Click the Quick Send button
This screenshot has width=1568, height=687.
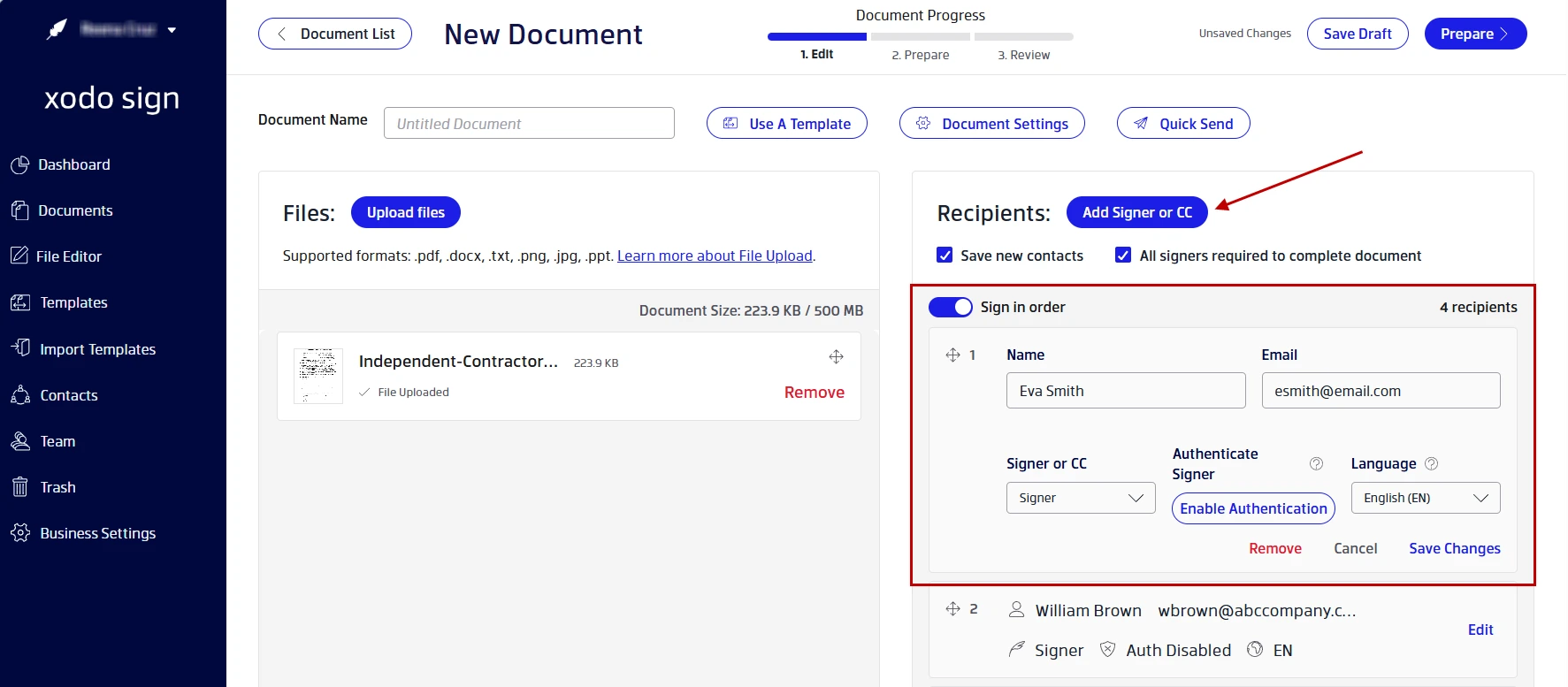[x=1183, y=123]
